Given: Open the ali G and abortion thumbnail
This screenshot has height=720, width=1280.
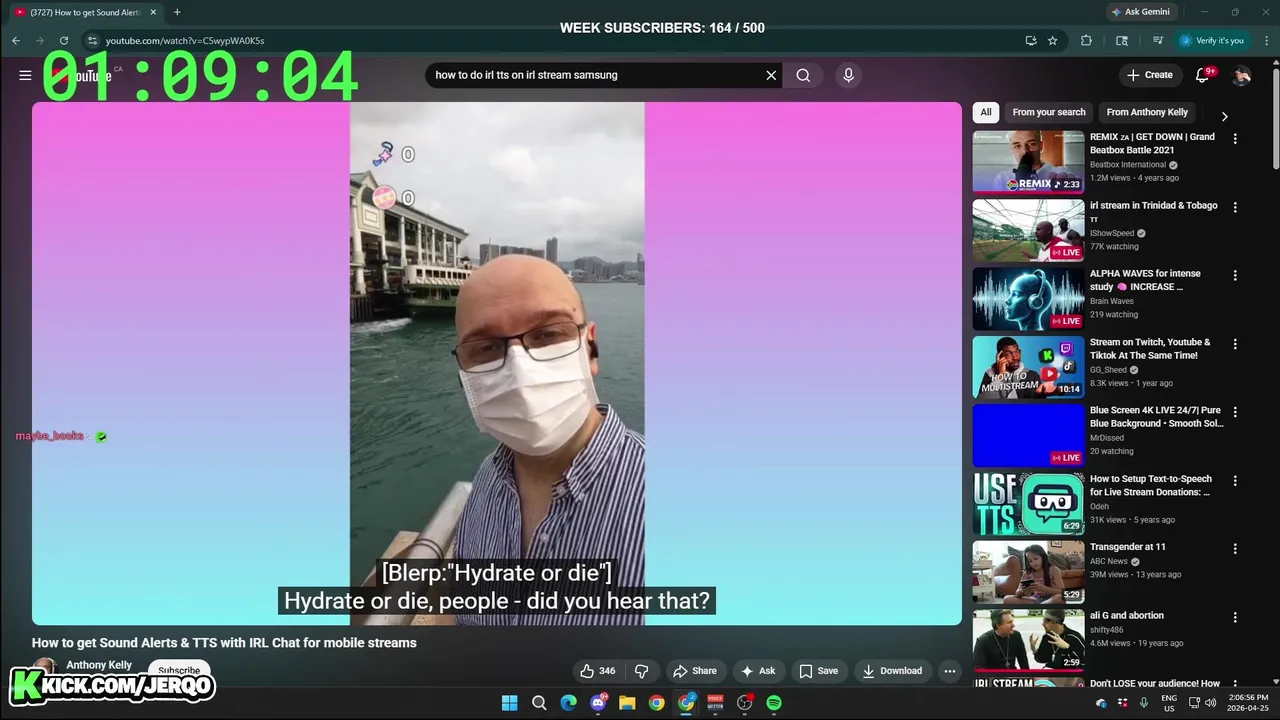Looking at the screenshot, I should 1028,639.
